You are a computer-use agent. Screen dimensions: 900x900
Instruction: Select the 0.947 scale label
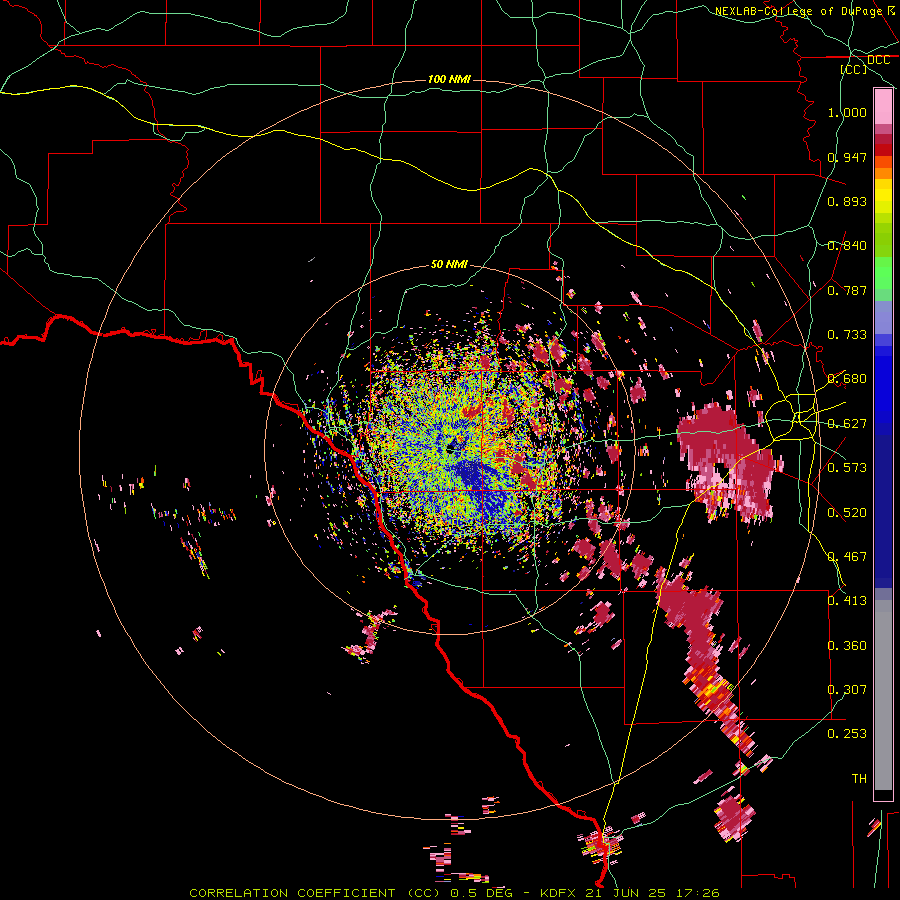click(847, 157)
